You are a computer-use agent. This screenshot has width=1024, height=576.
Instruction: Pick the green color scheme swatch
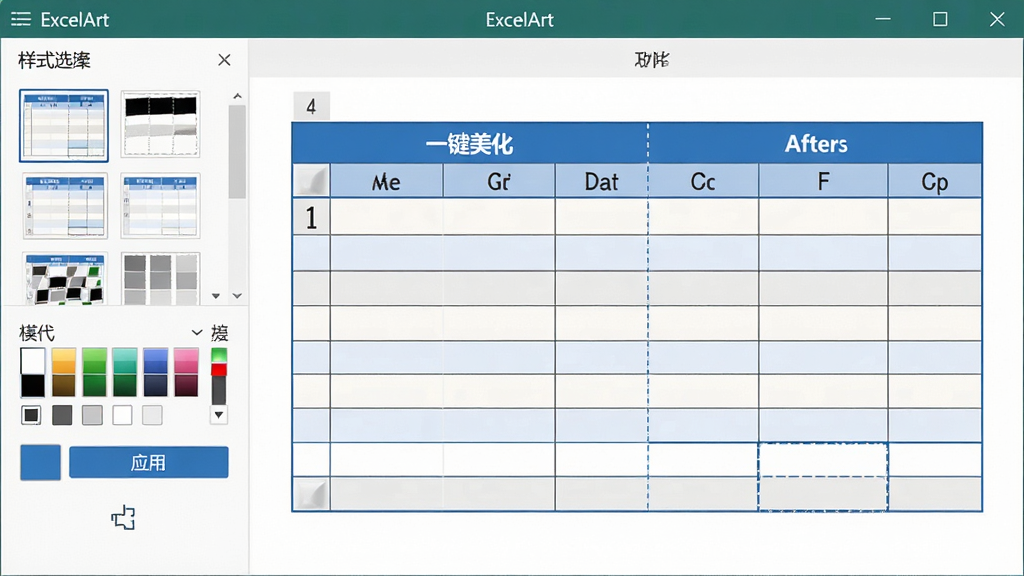coord(94,372)
